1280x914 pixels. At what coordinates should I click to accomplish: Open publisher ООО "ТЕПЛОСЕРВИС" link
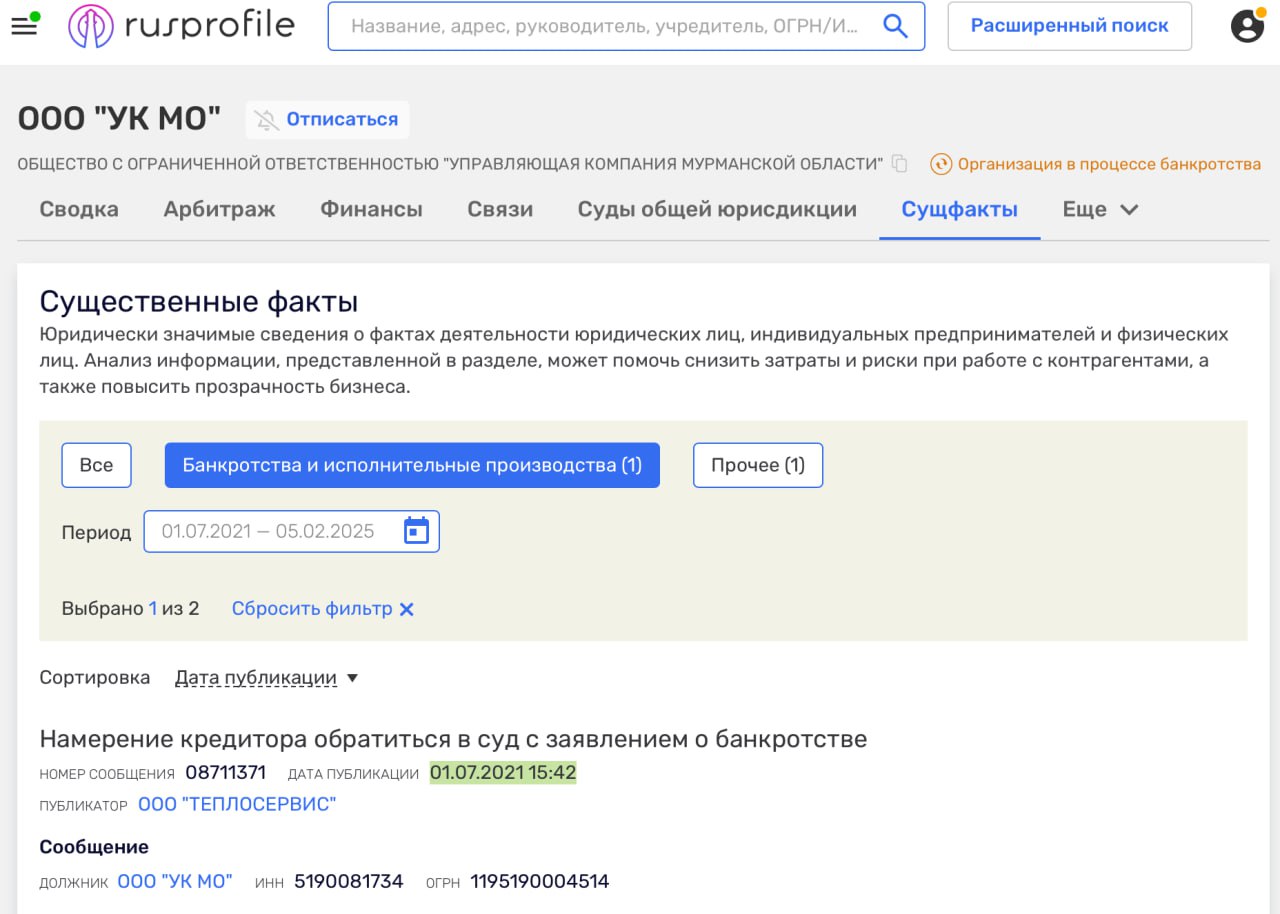[237, 805]
